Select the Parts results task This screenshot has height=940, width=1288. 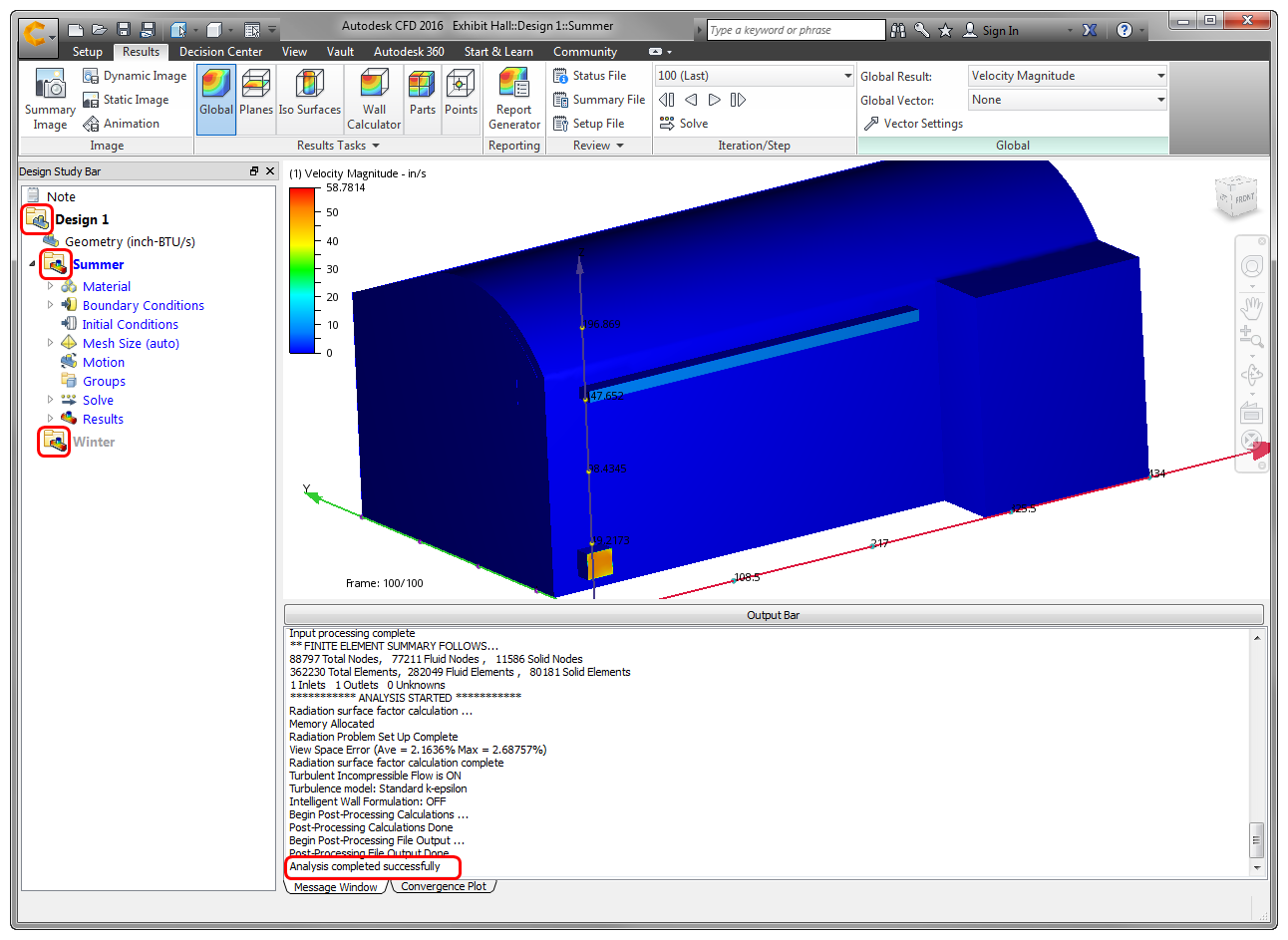point(423,99)
